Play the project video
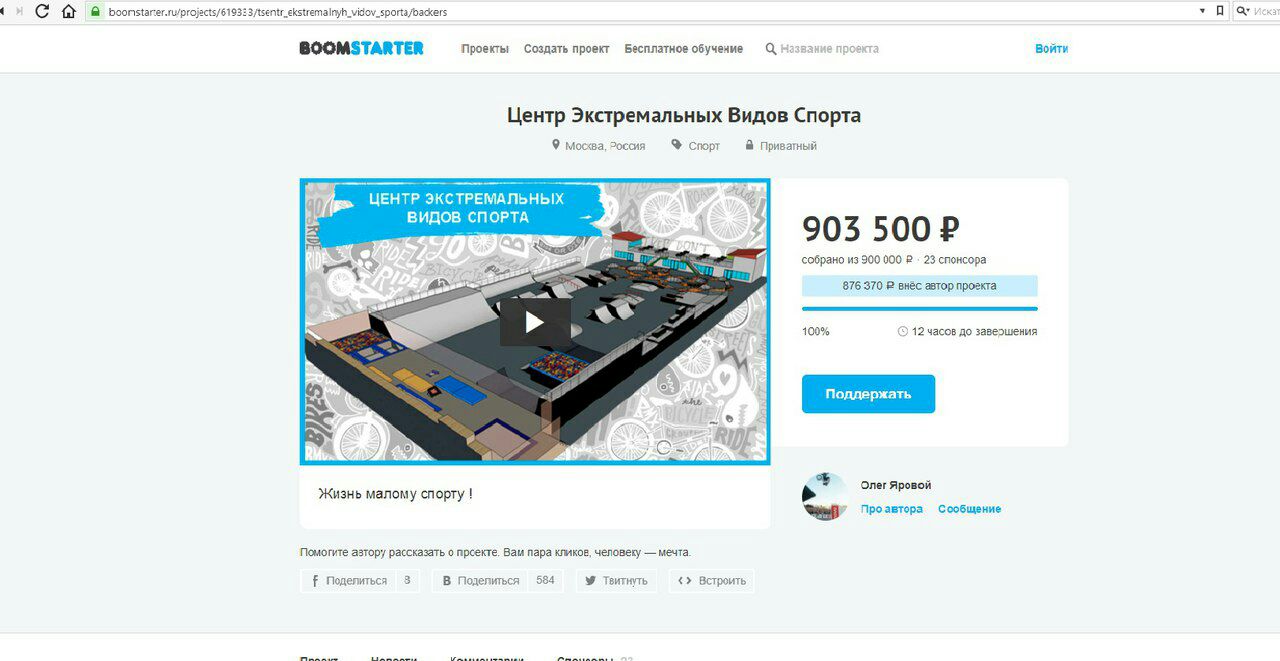This screenshot has height=661, width=1280. (x=535, y=322)
